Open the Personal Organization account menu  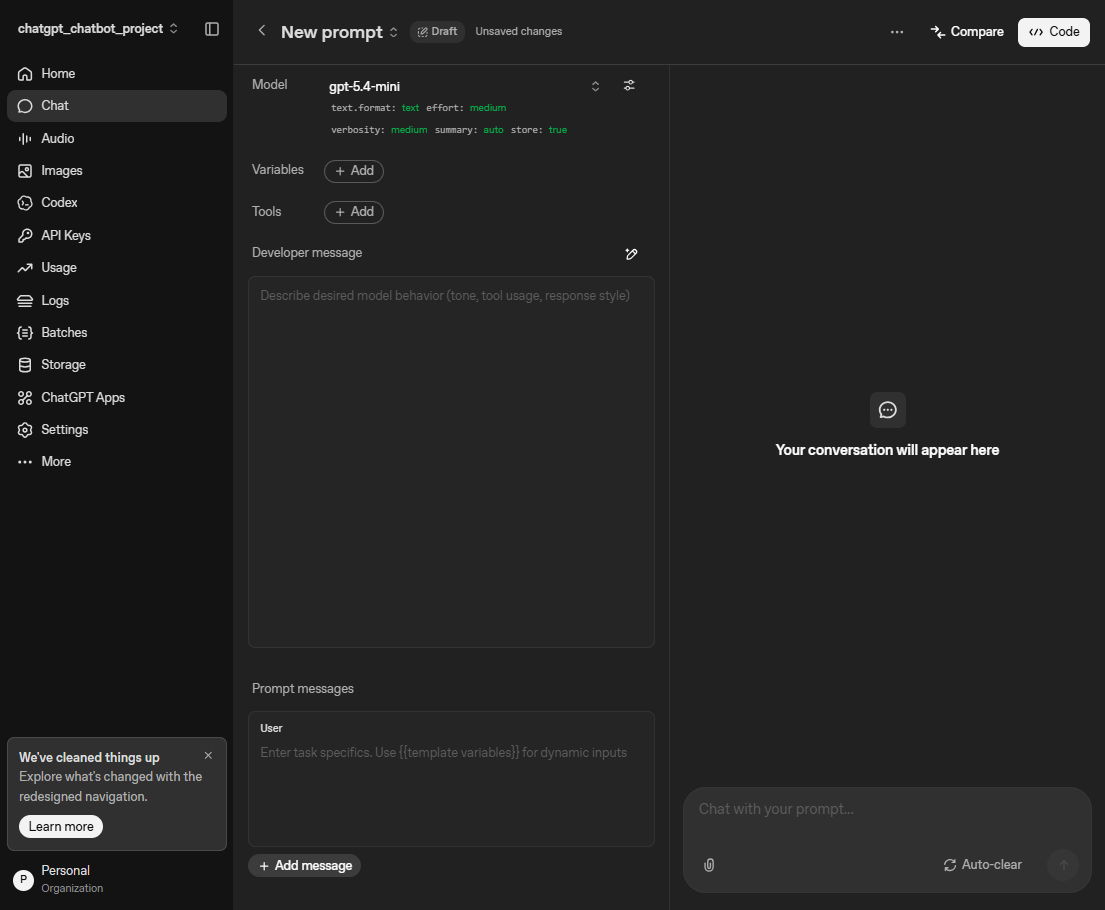[117, 879]
